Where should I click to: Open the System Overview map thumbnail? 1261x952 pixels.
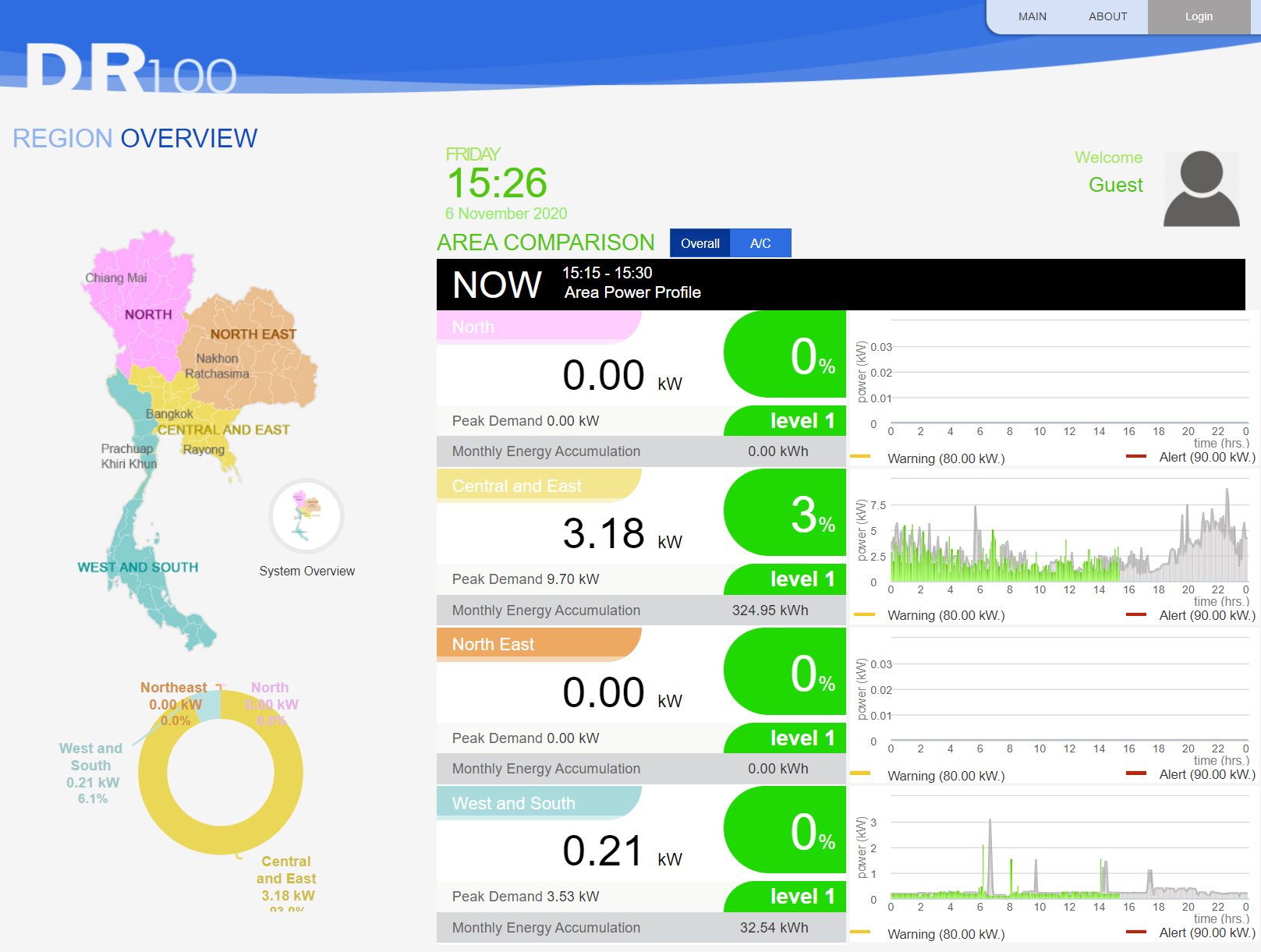[x=306, y=516]
